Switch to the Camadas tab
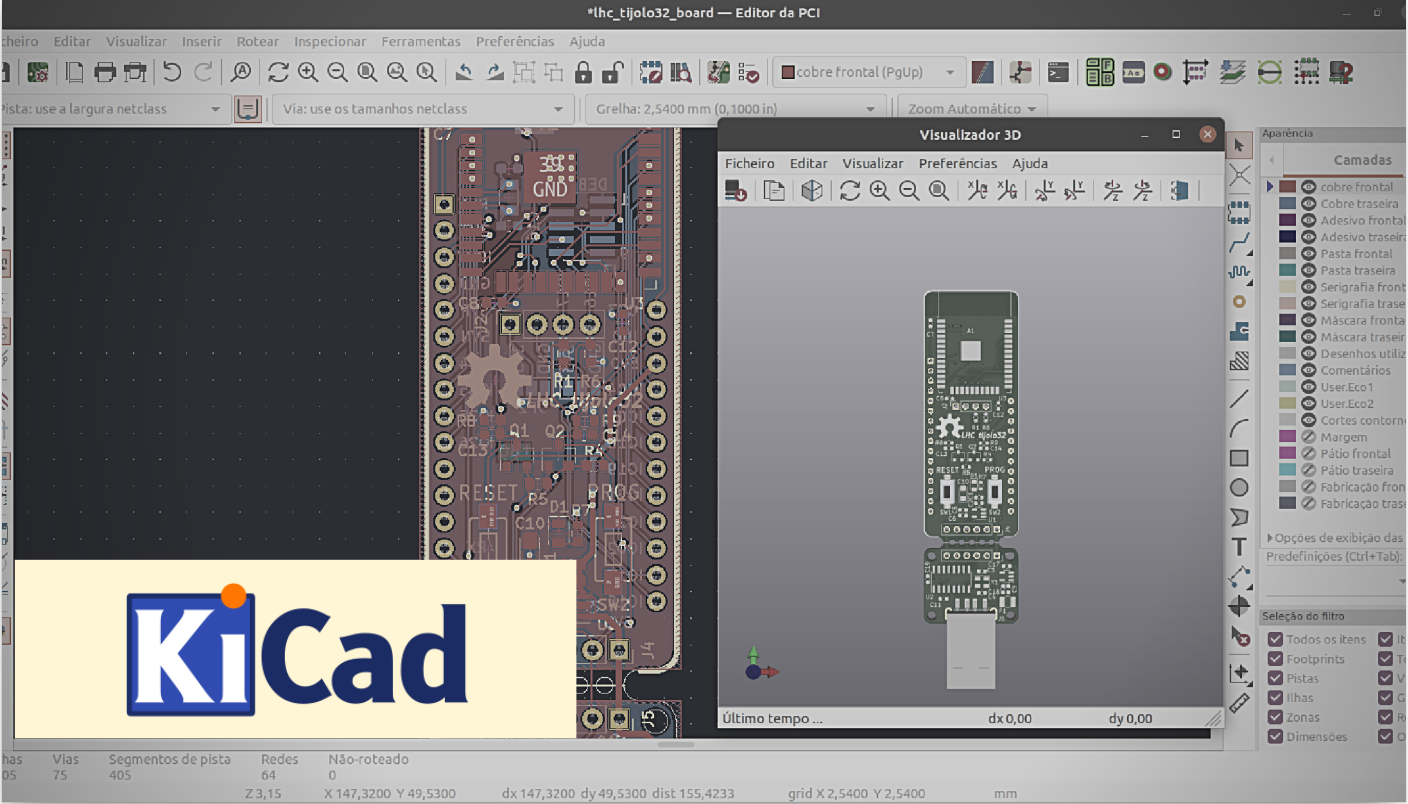The width and height of the screenshot is (1408, 804). (x=1362, y=160)
